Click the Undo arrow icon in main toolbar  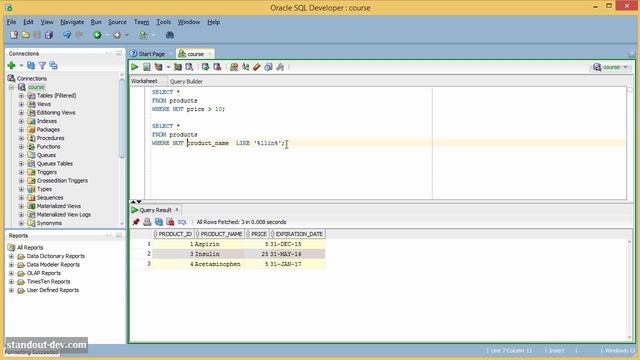click(x=67, y=35)
